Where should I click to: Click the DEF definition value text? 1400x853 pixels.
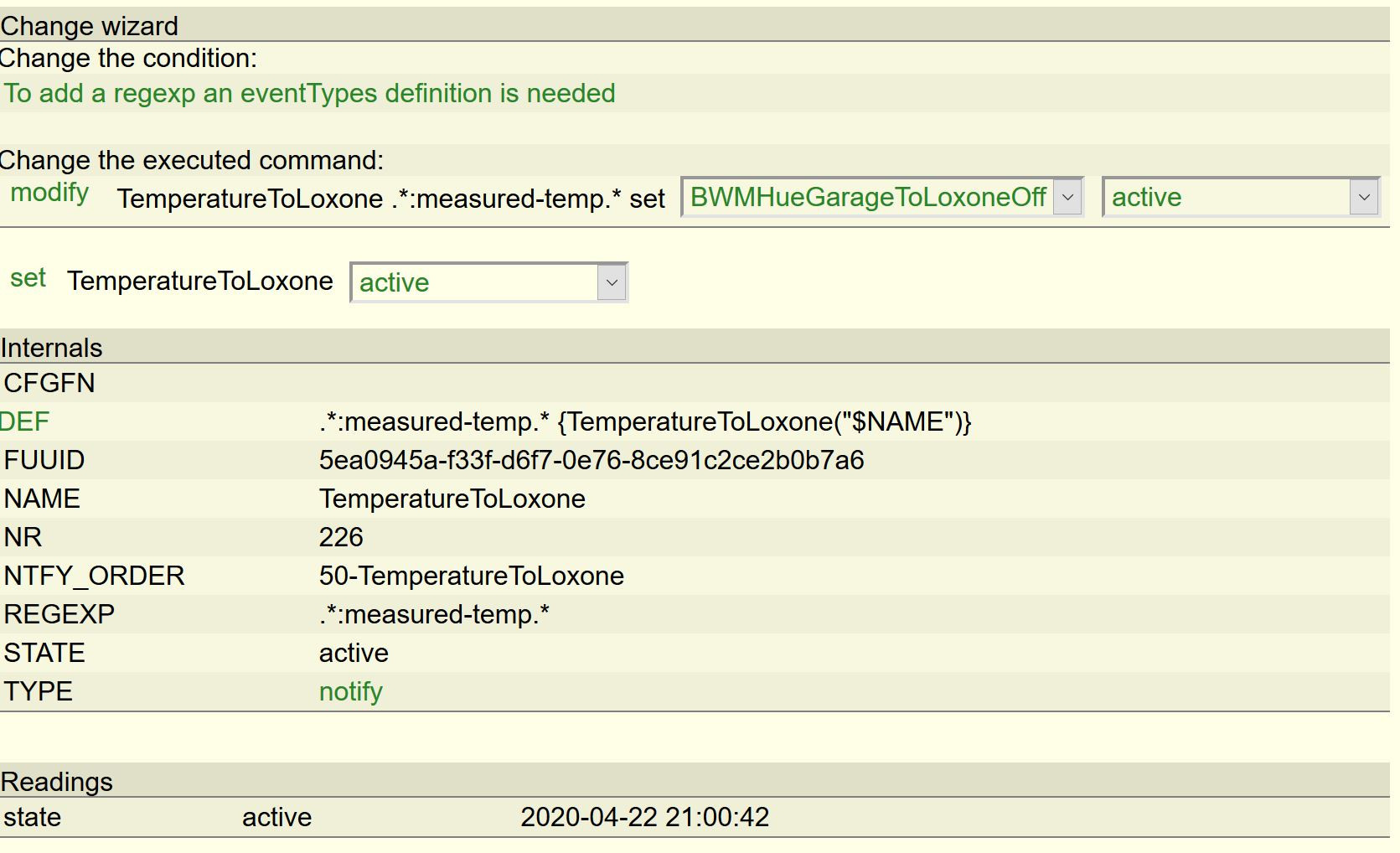pyautogui.click(x=644, y=421)
